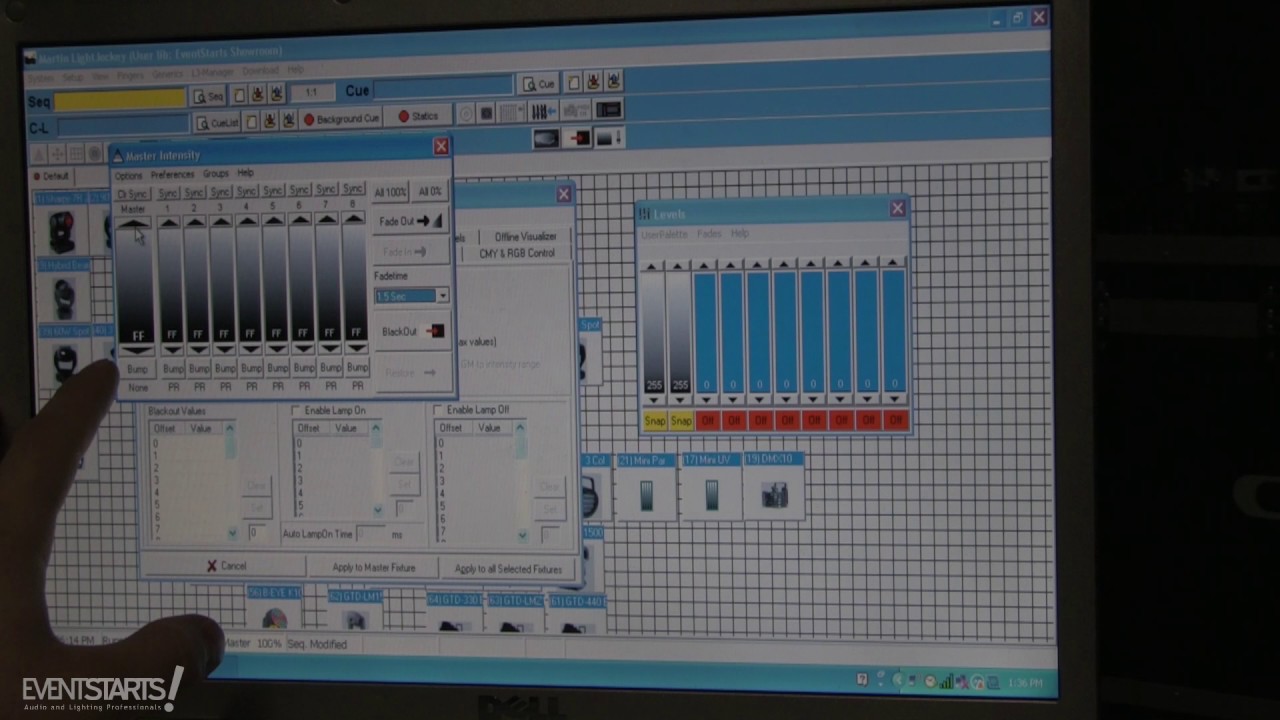Click the Statics red-dot button
Screen dimensions: 1280x720
418,116
